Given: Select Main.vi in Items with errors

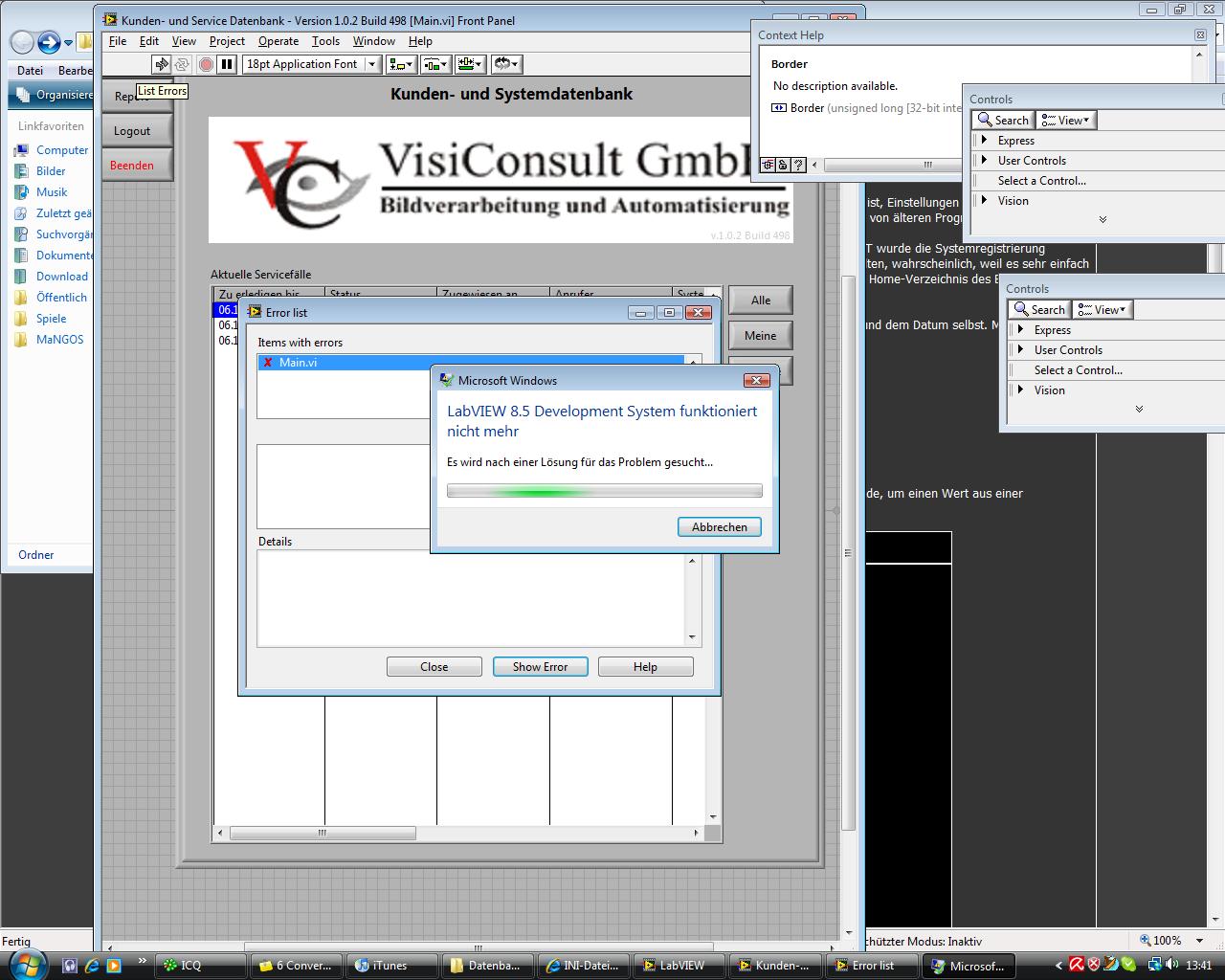Looking at the screenshot, I should pos(472,363).
